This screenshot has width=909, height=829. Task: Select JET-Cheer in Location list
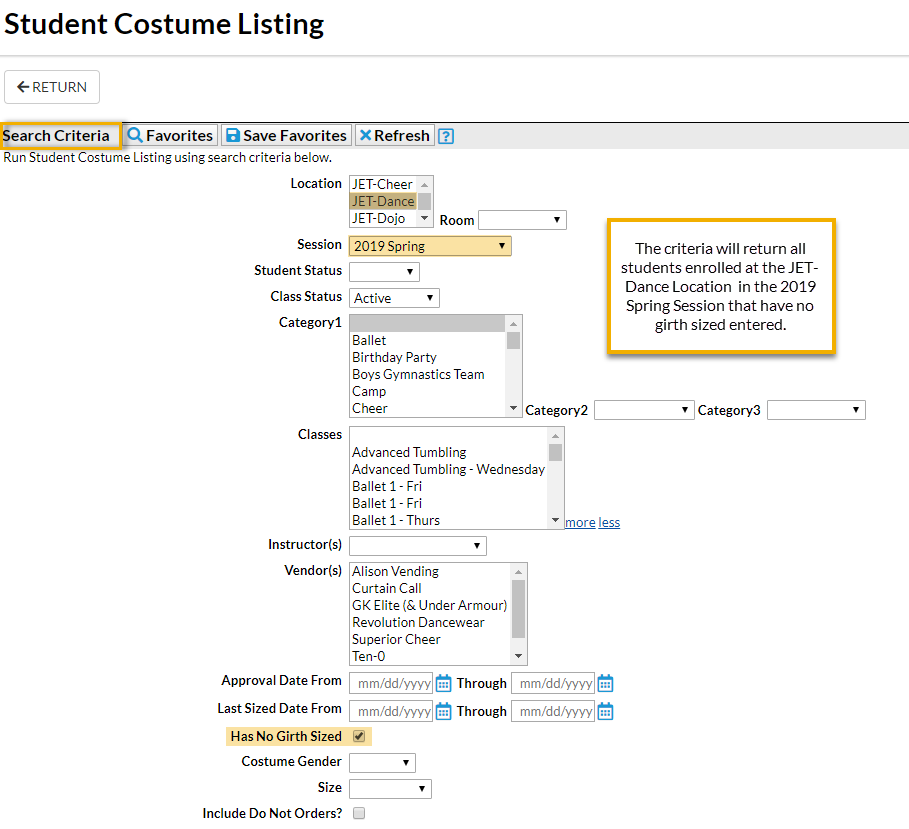pos(382,184)
